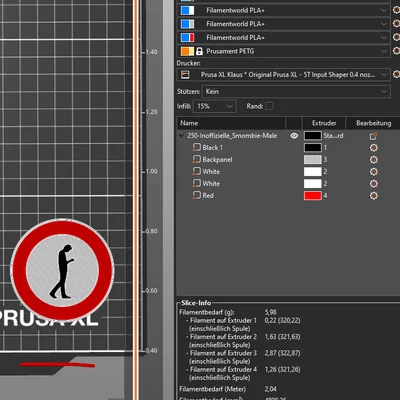Click the edit icon for Black 1
Viewport: 400px width, 400px height.
374,148
